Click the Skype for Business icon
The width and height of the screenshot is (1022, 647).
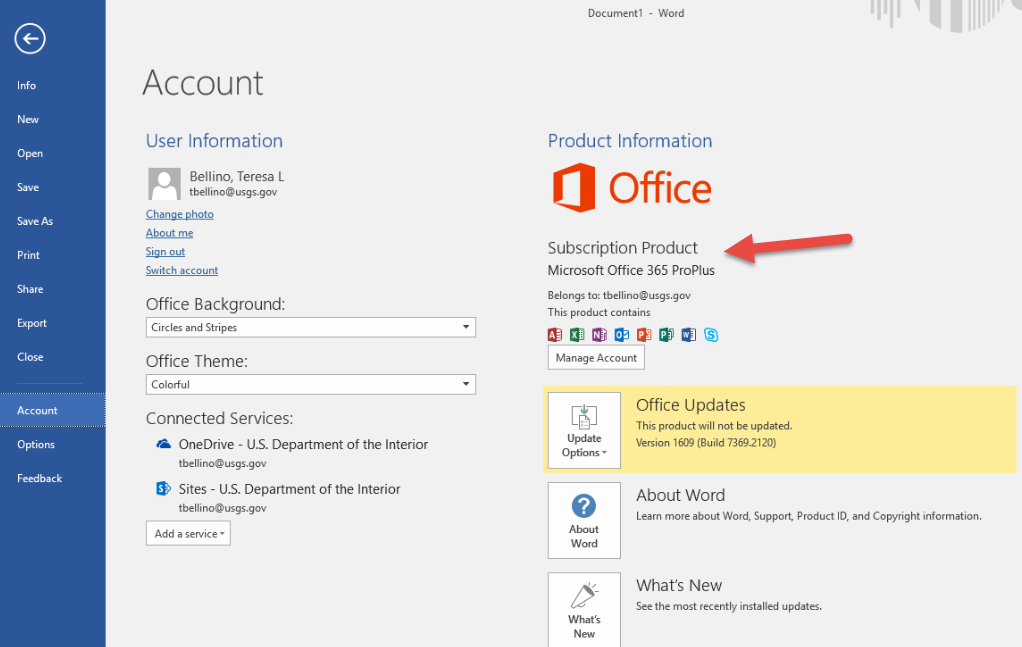point(711,335)
